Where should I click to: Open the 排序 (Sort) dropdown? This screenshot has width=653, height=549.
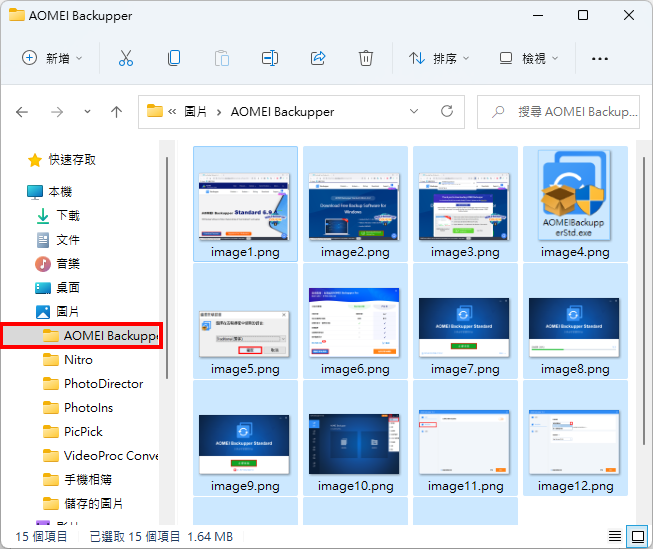pyautogui.click(x=439, y=58)
